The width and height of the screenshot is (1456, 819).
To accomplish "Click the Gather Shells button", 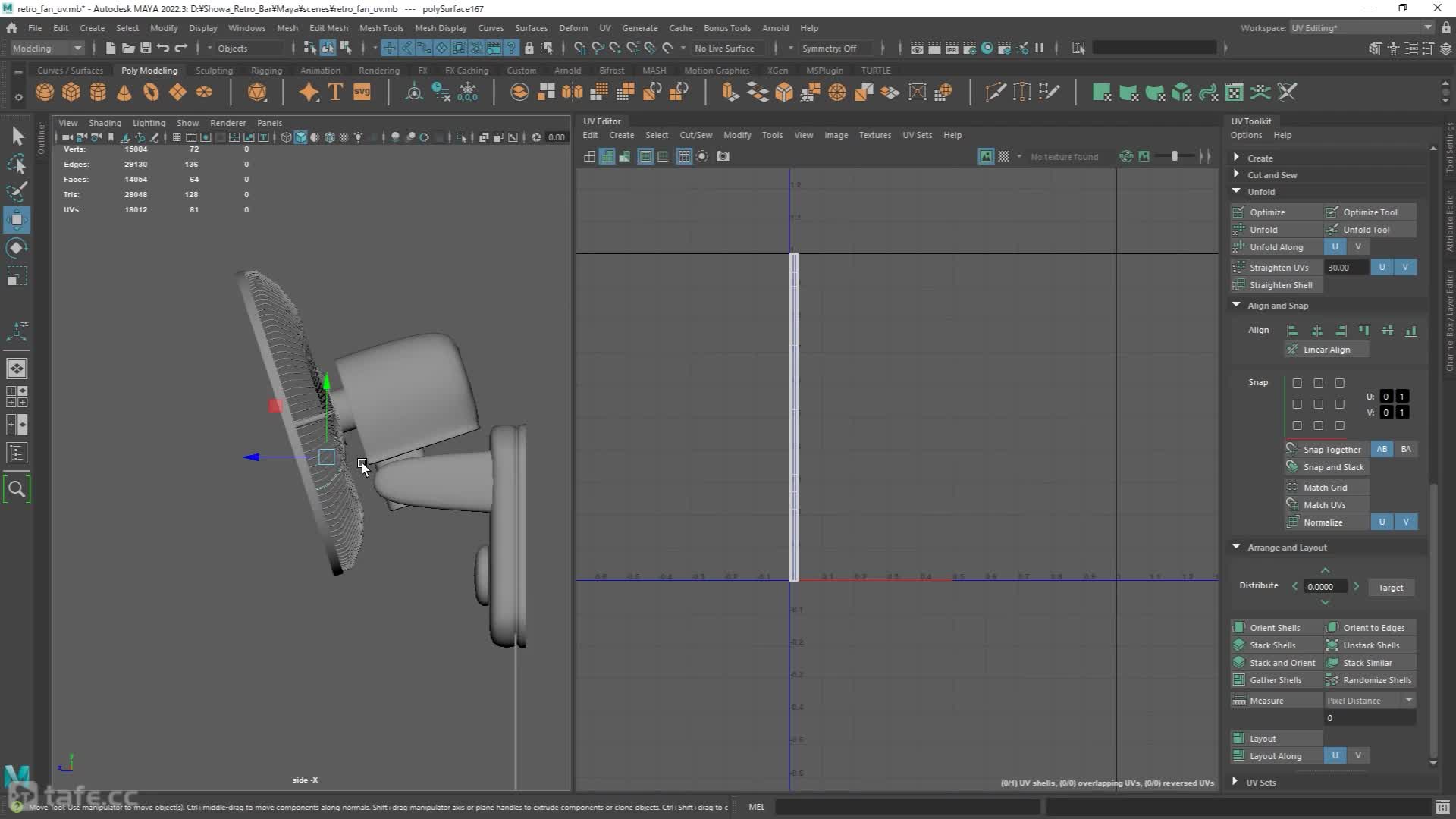I will click(x=1276, y=680).
